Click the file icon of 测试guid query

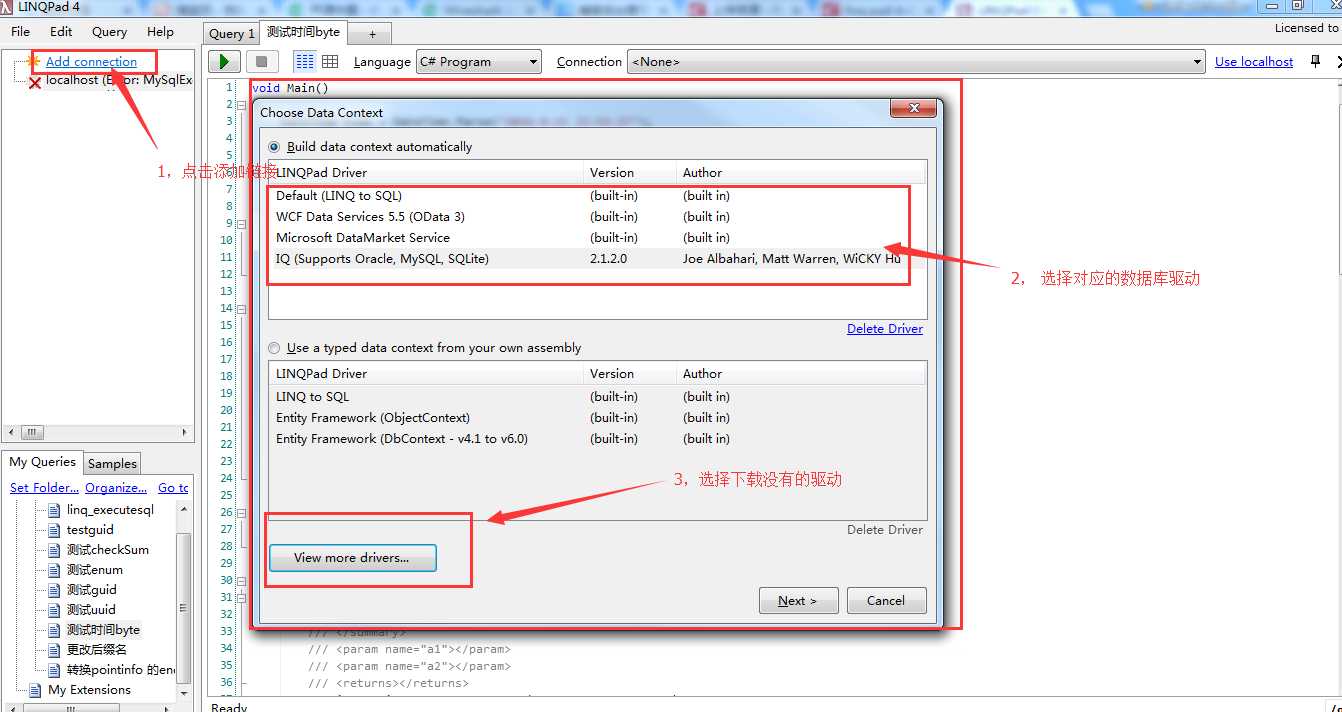click(55, 590)
